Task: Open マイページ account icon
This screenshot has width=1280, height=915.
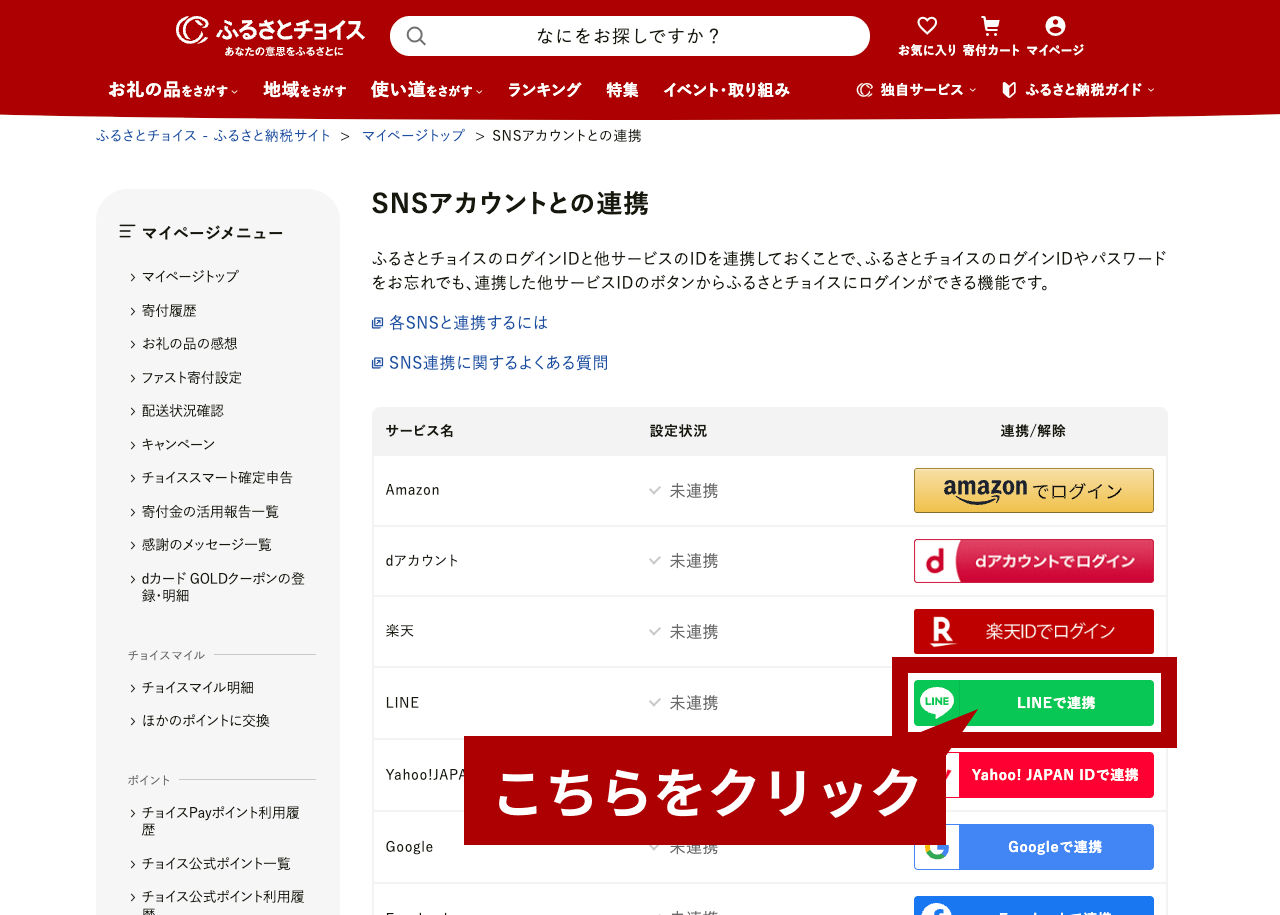Action: click(1055, 35)
